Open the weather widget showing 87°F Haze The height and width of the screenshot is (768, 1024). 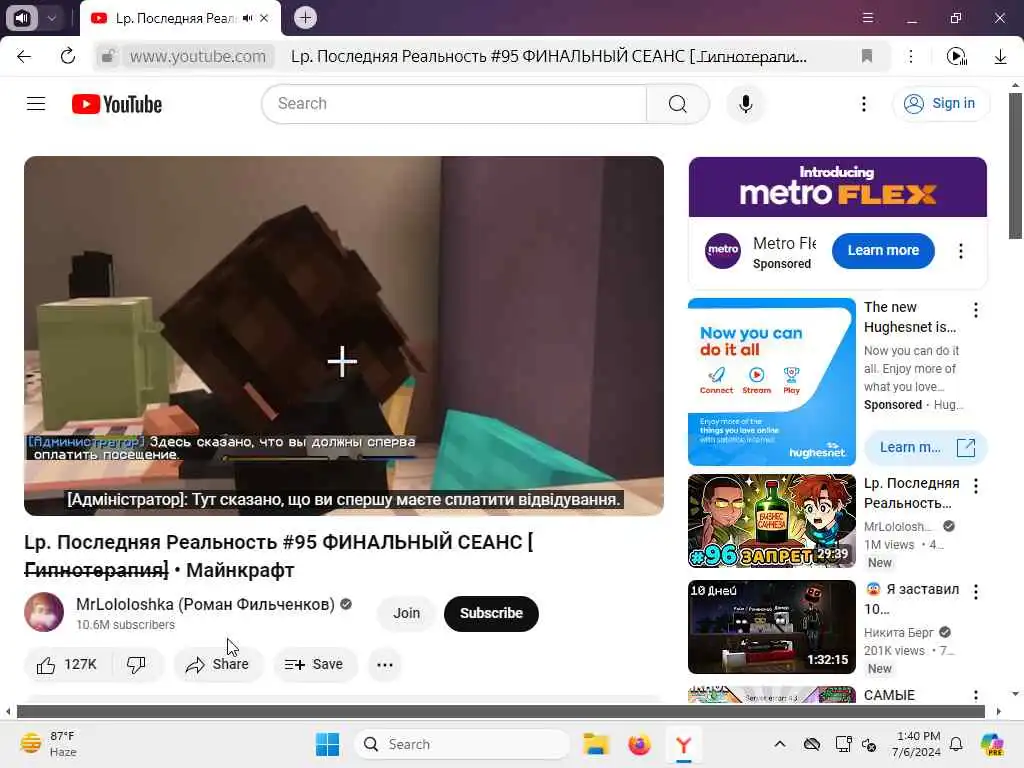pos(49,744)
